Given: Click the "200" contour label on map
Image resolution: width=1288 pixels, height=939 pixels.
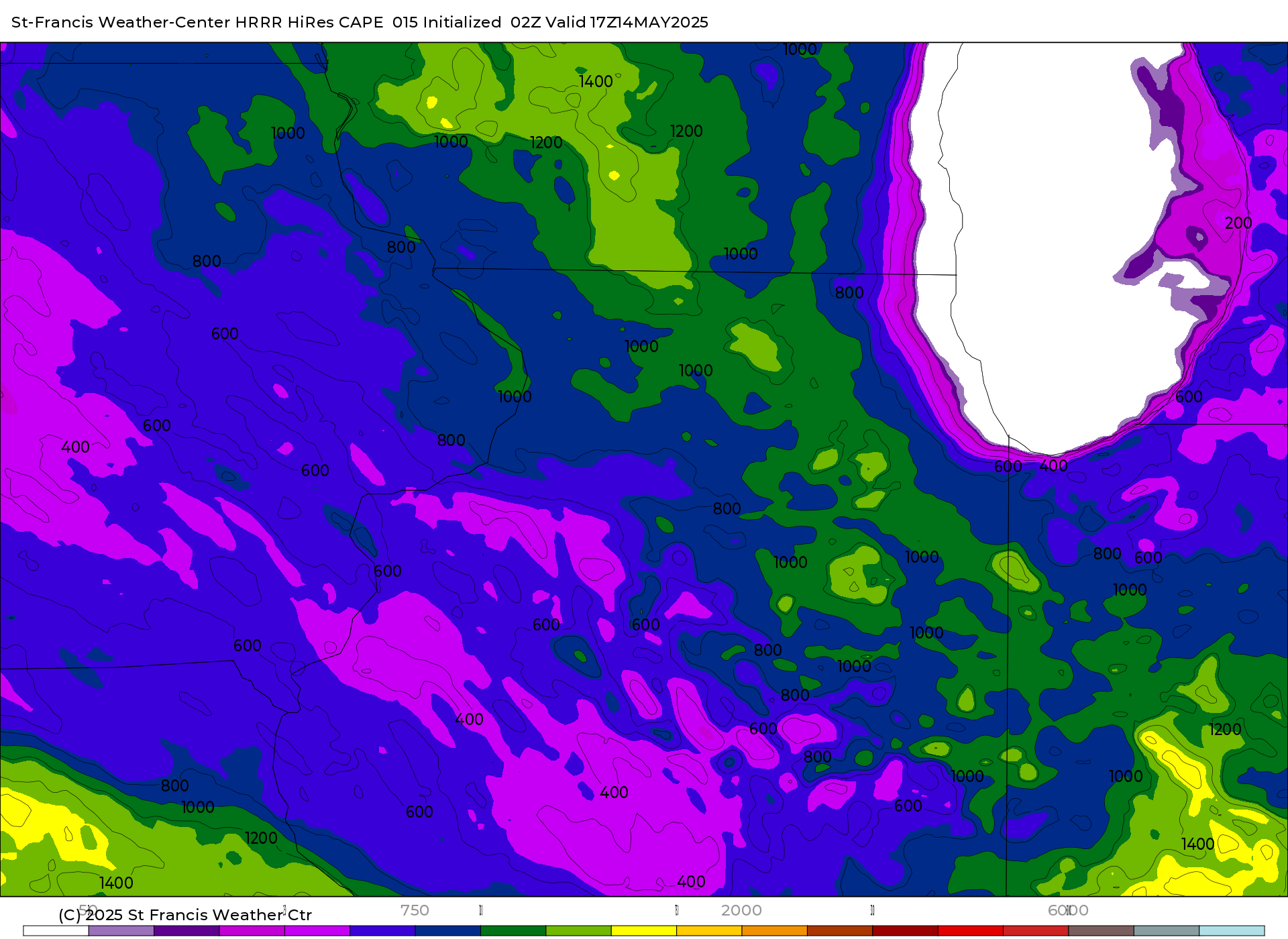Looking at the screenshot, I should [1238, 223].
